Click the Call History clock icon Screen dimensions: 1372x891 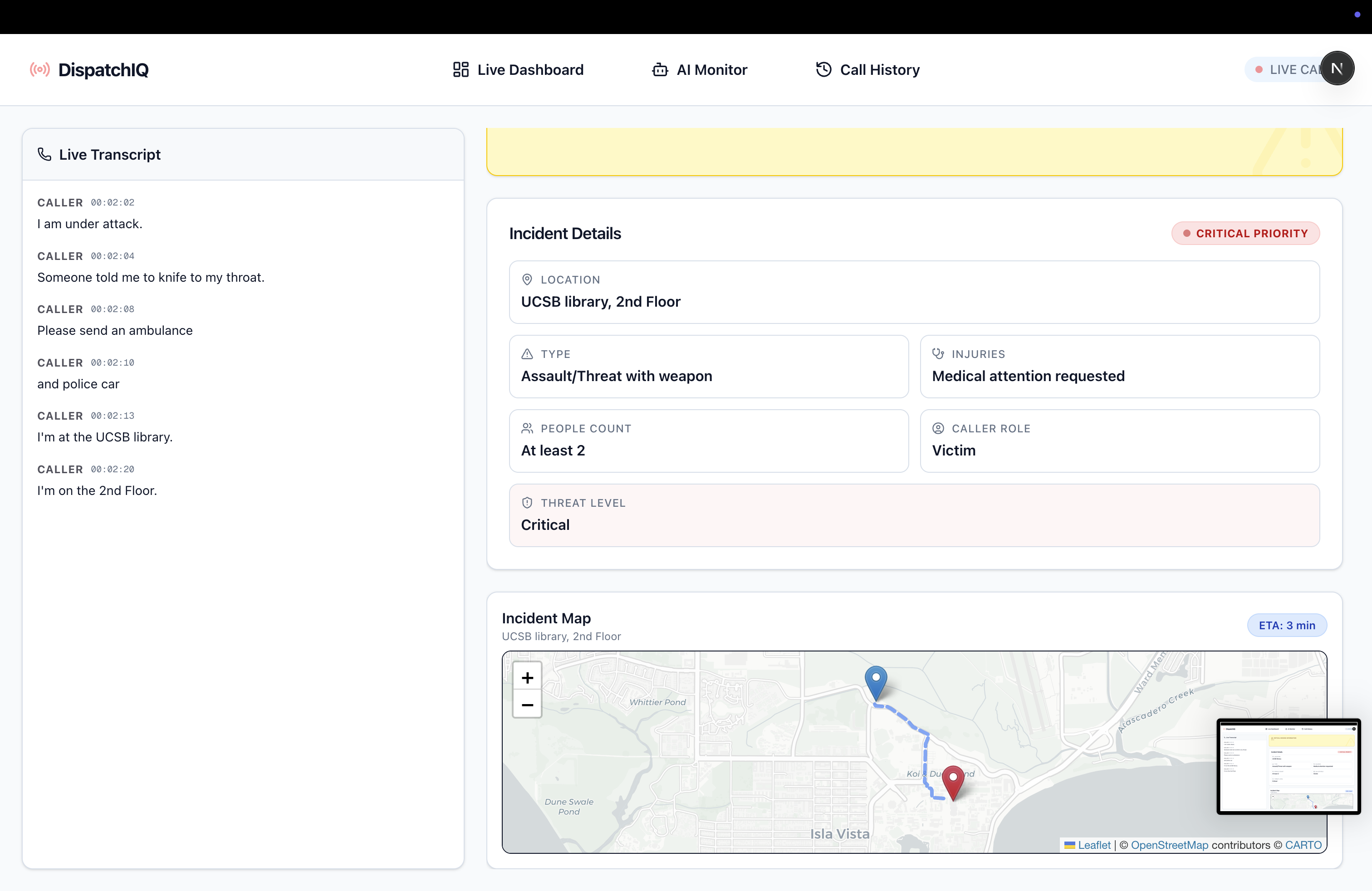(x=823, y=69)
